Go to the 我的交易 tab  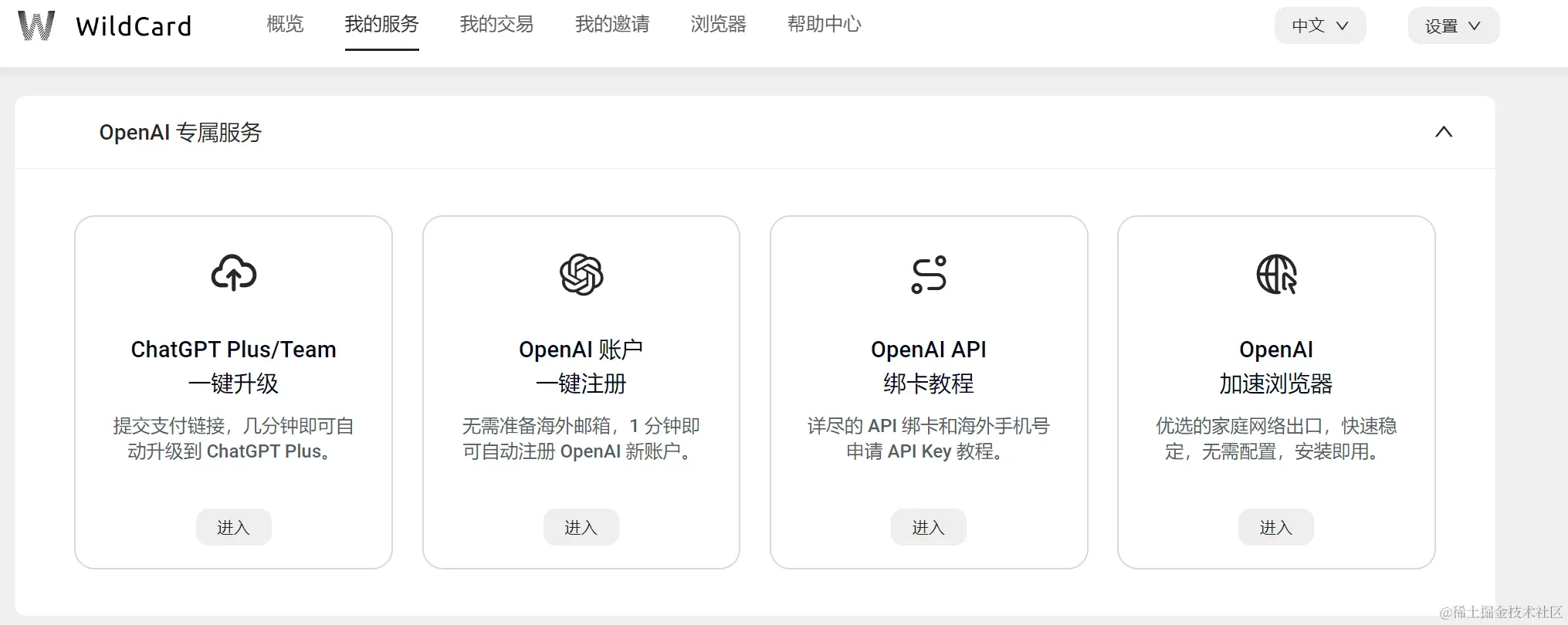496,25
